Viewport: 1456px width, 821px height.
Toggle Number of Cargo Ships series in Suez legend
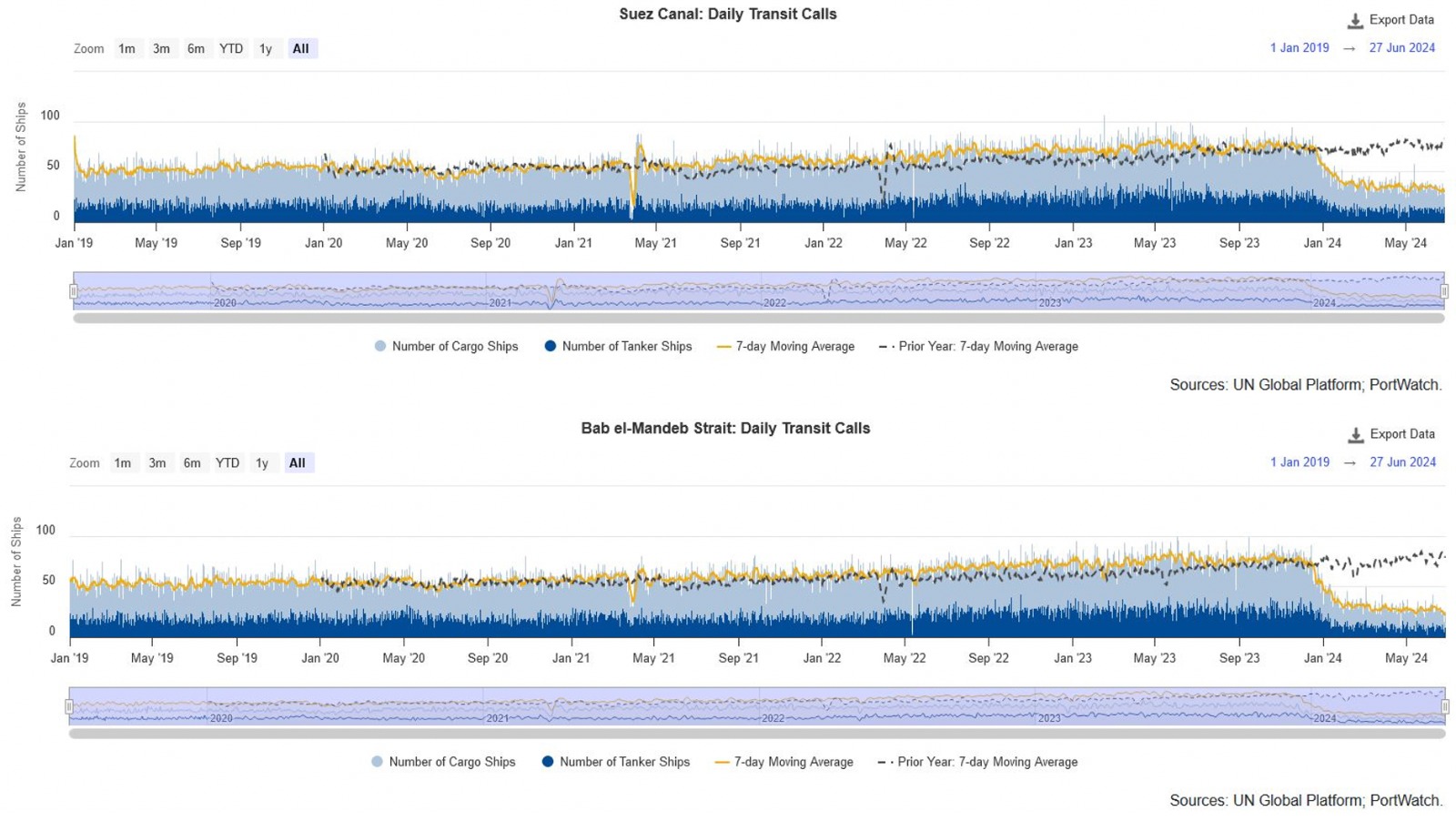[446, 347]
